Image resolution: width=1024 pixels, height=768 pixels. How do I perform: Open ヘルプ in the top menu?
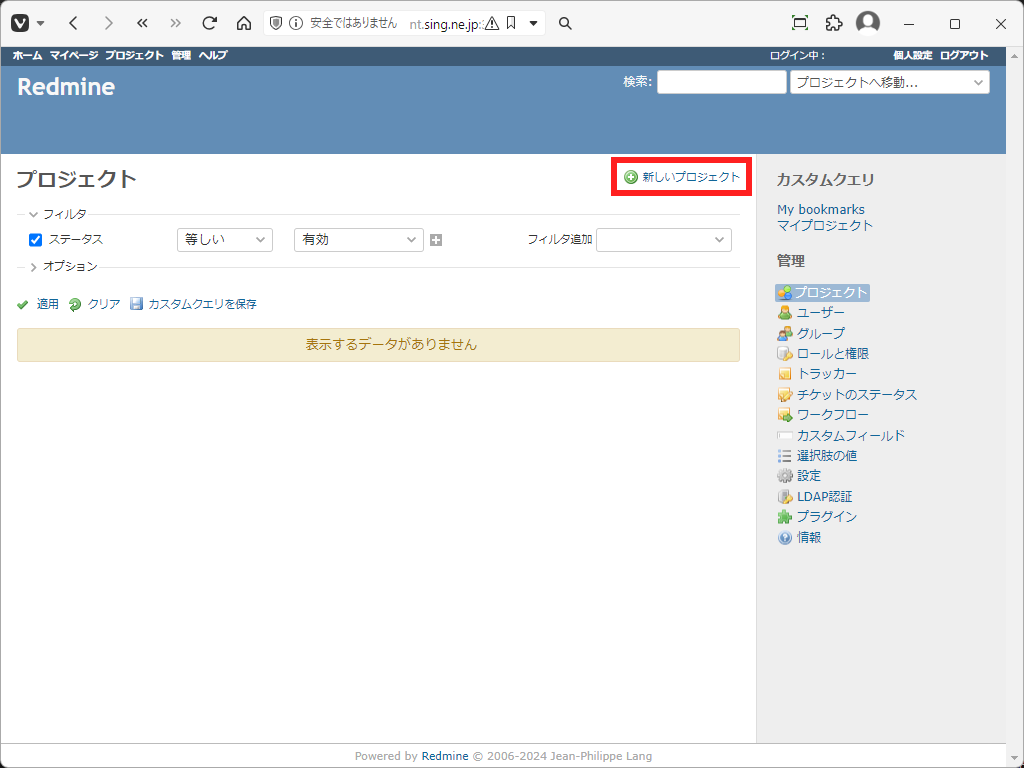pos(213,56)
